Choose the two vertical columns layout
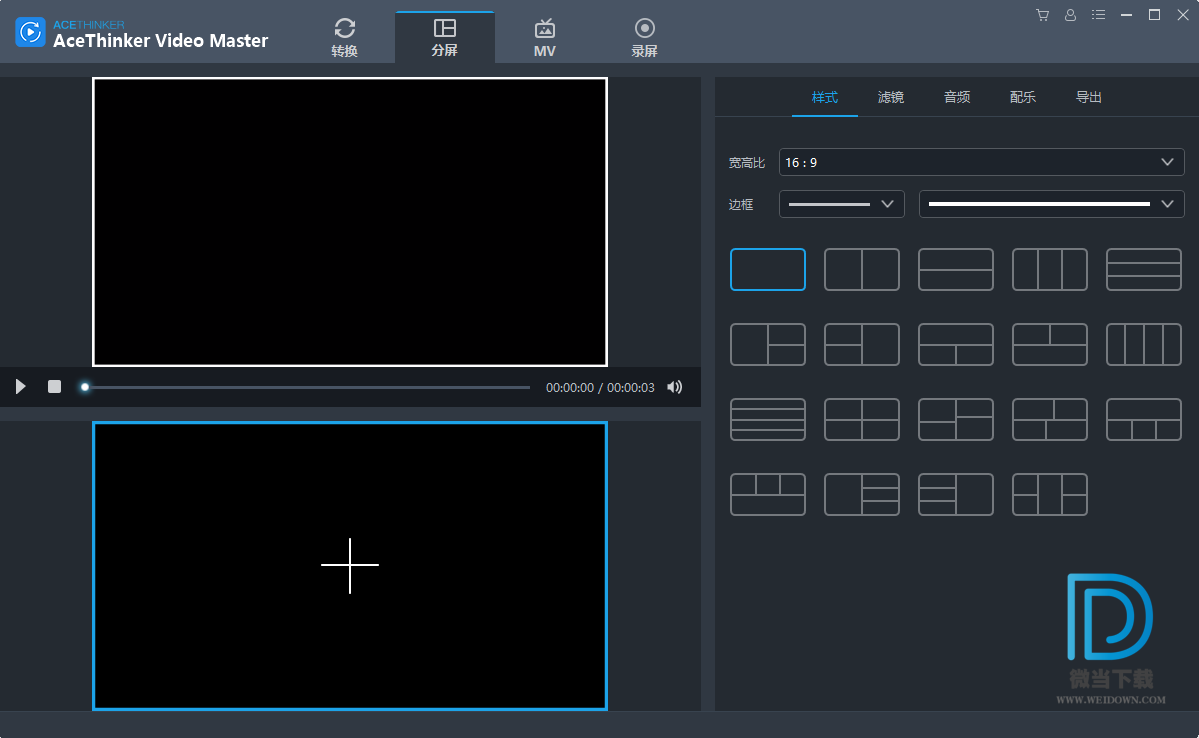 [x=862, y=269]
